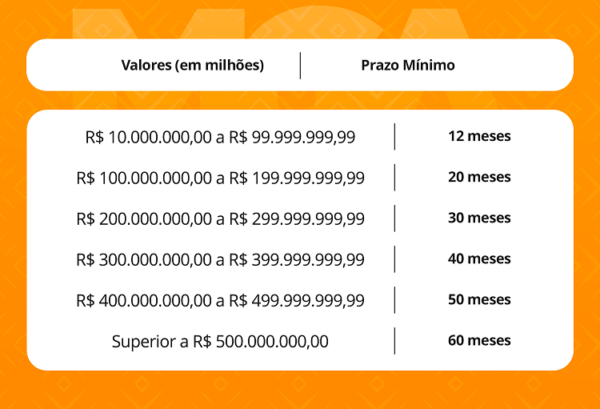The width and height of the screenshot is (600, 409).
Task: Select the R$ 400.000.000,00 a R$ 499.999.999,99 range
Action: [x=220, y=301]
